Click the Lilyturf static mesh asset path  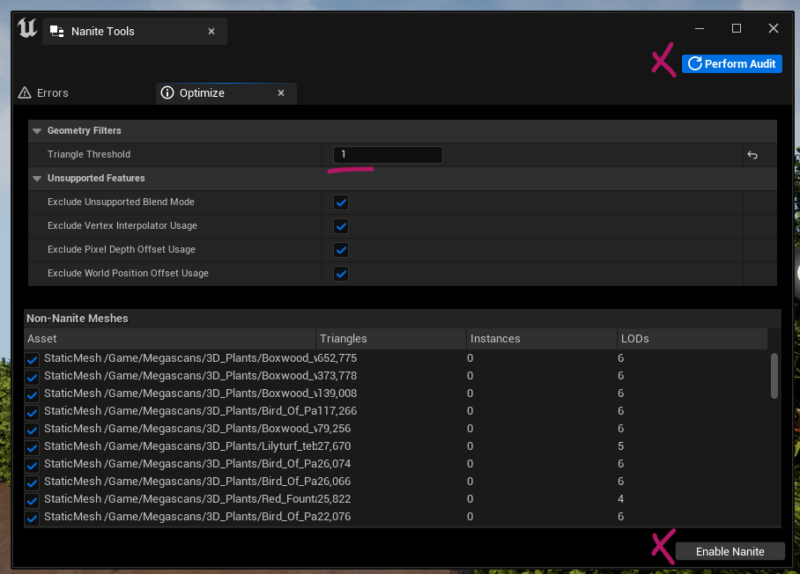point(181,446)
